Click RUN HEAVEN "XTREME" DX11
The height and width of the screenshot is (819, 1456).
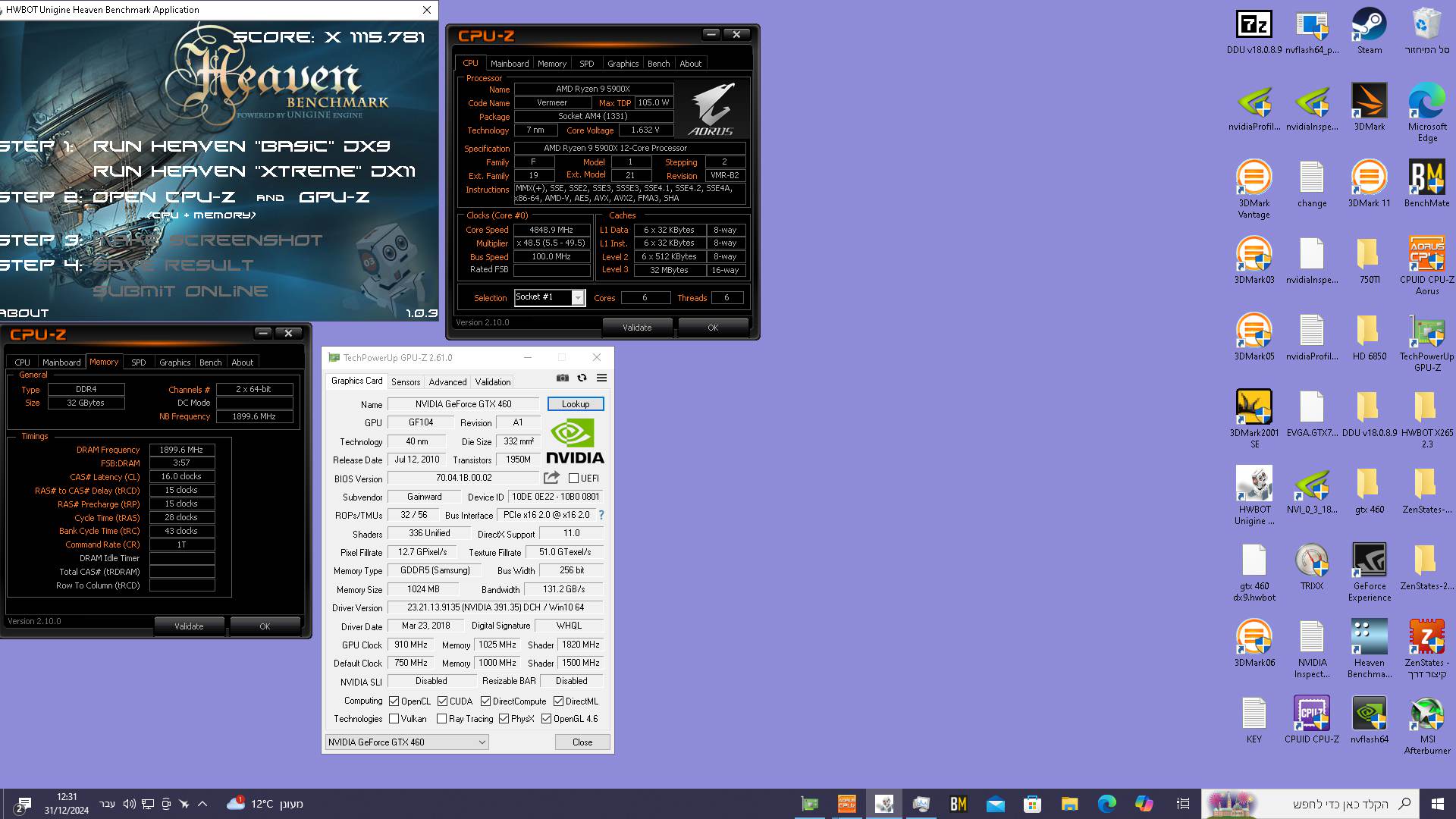click(x=254, y=171)
